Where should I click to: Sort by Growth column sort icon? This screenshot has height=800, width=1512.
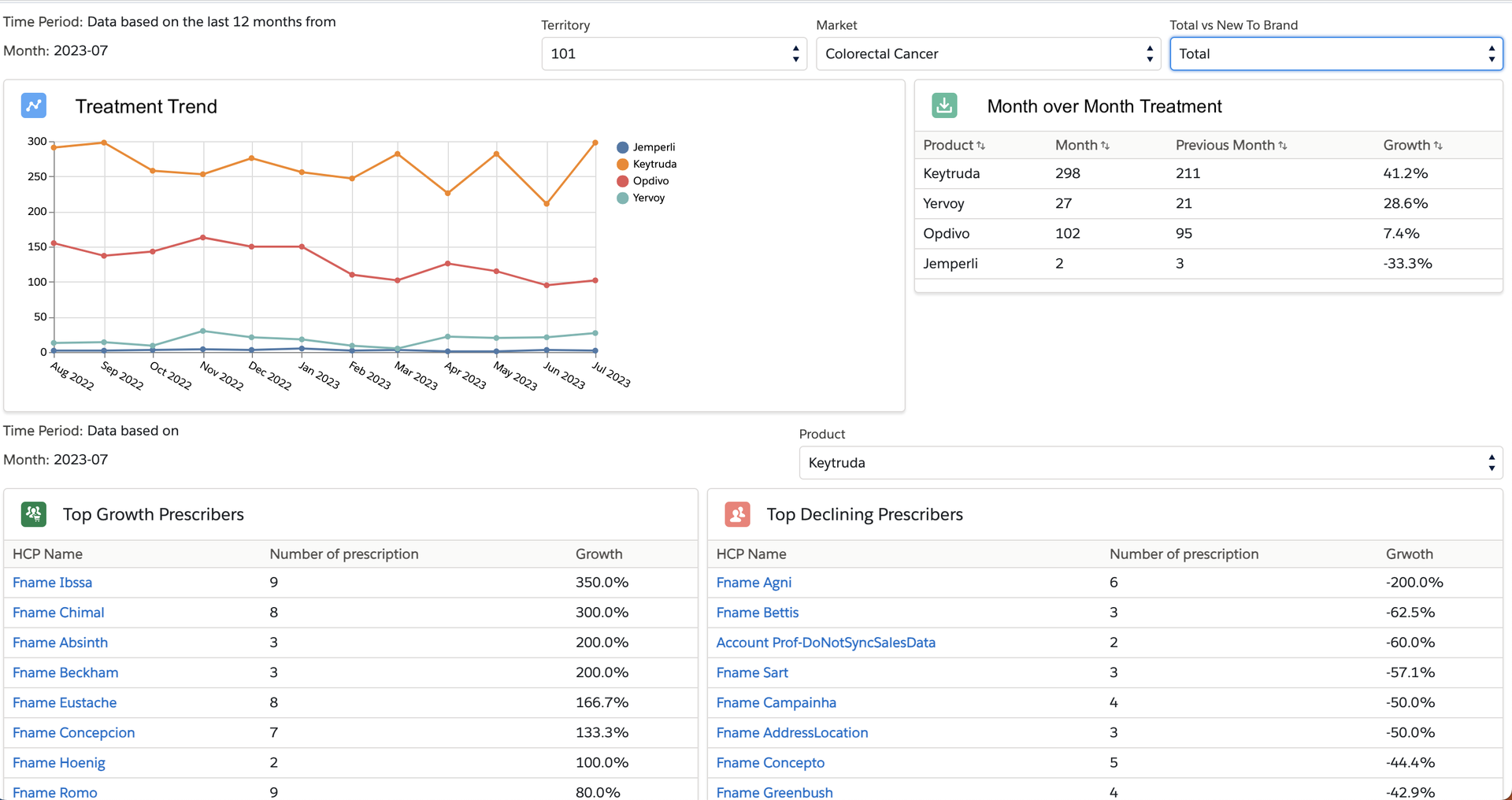coord(1438,146)
